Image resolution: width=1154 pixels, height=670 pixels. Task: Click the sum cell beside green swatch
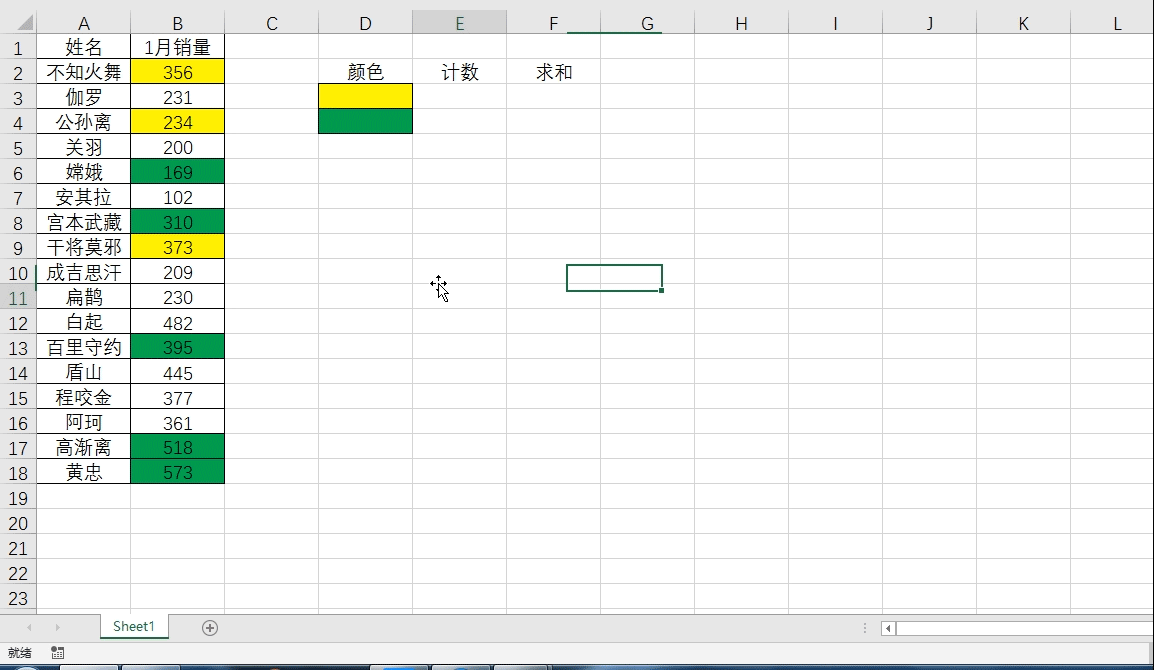click(553, 121)
